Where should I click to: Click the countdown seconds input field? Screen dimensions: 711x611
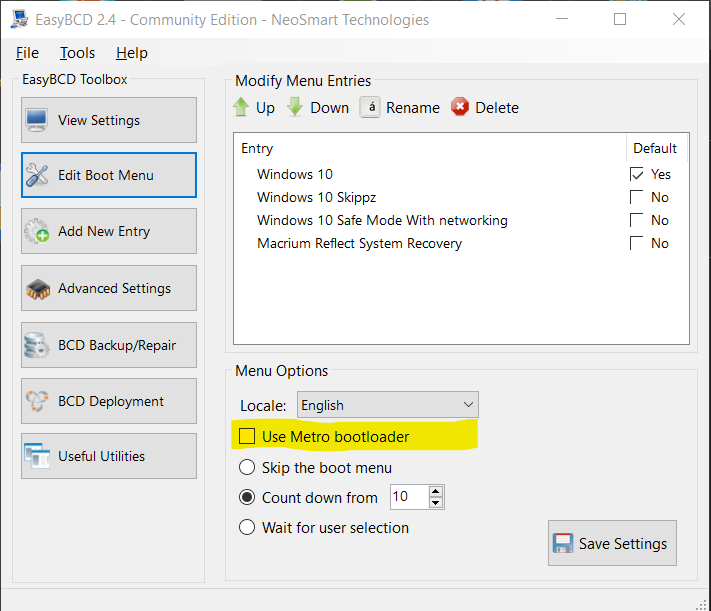[409, 497]
